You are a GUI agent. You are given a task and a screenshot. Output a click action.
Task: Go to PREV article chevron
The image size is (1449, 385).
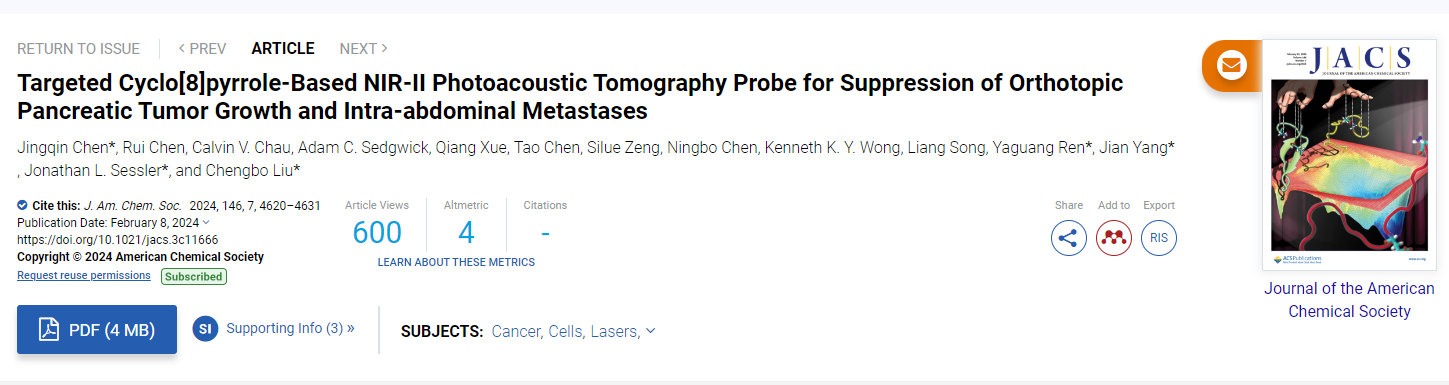[182, 48]
